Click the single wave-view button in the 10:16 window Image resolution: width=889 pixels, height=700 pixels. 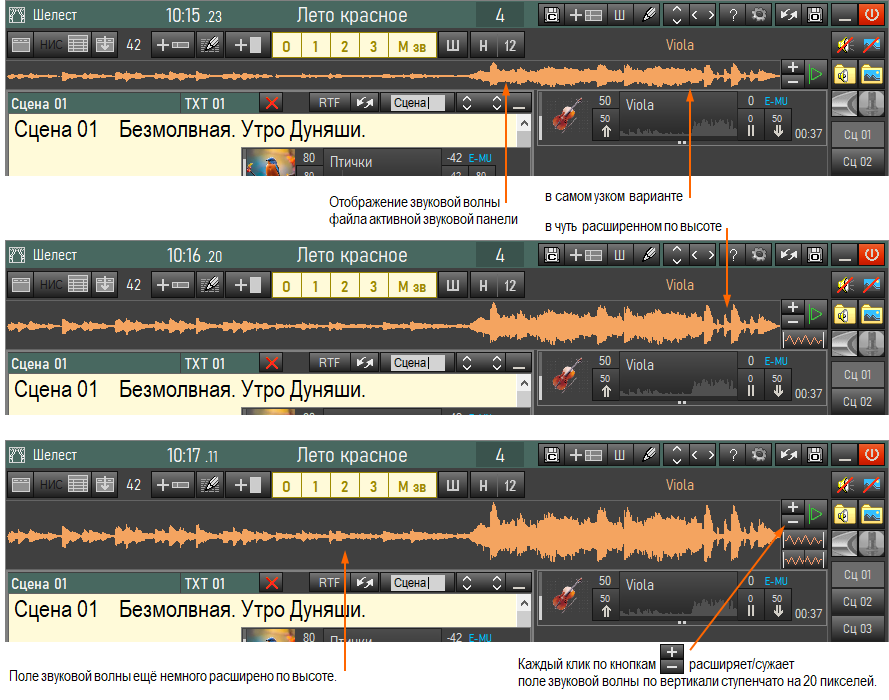point(803,340)
